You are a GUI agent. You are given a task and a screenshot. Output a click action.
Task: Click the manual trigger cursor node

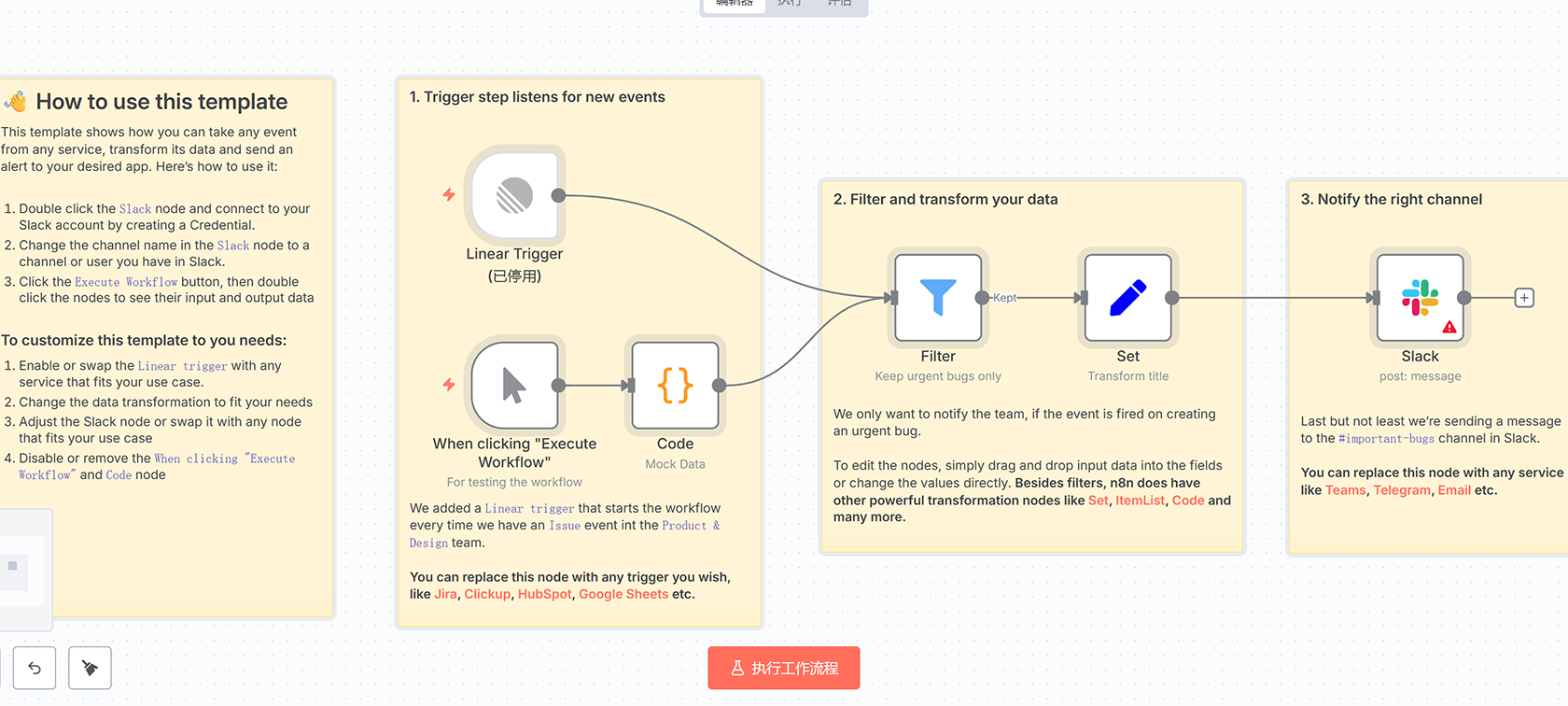point(514,385)
